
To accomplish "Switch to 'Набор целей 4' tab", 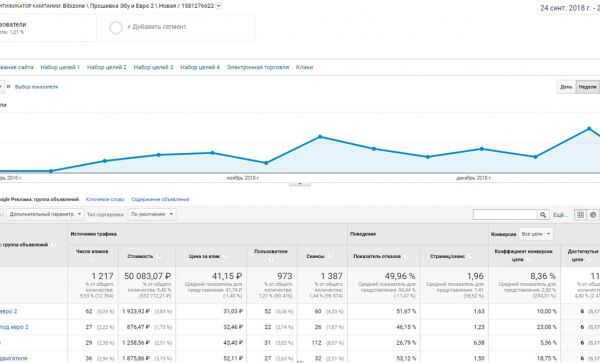I will coord(200,67).
